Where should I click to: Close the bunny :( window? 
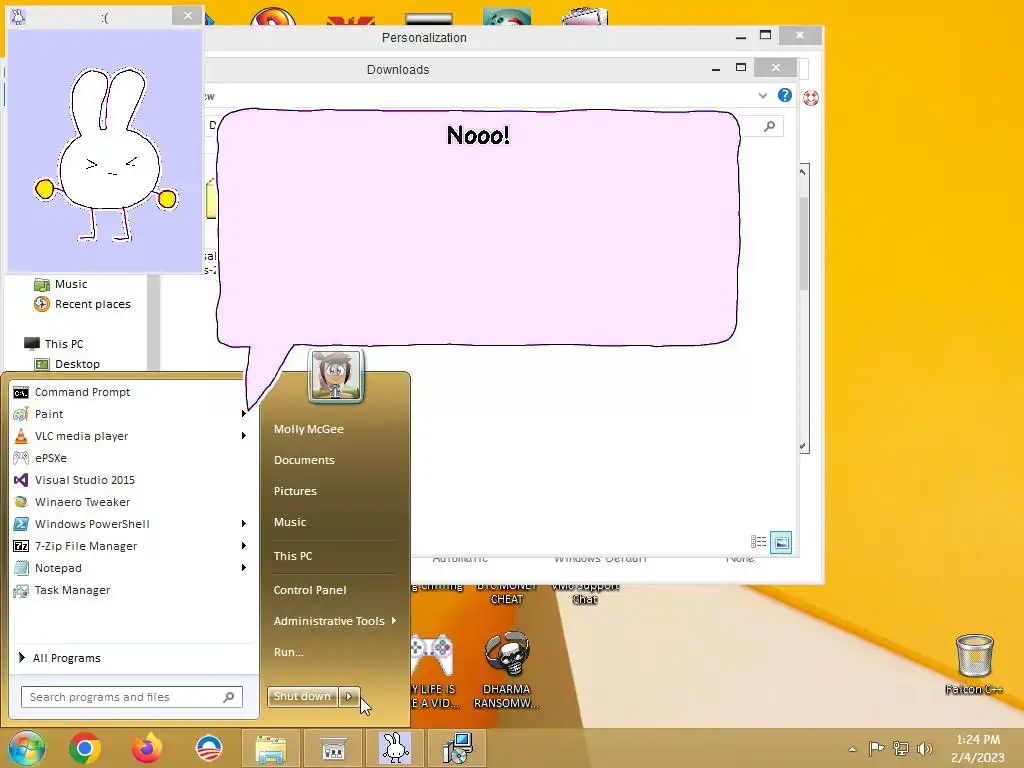[x=187, y=16]
